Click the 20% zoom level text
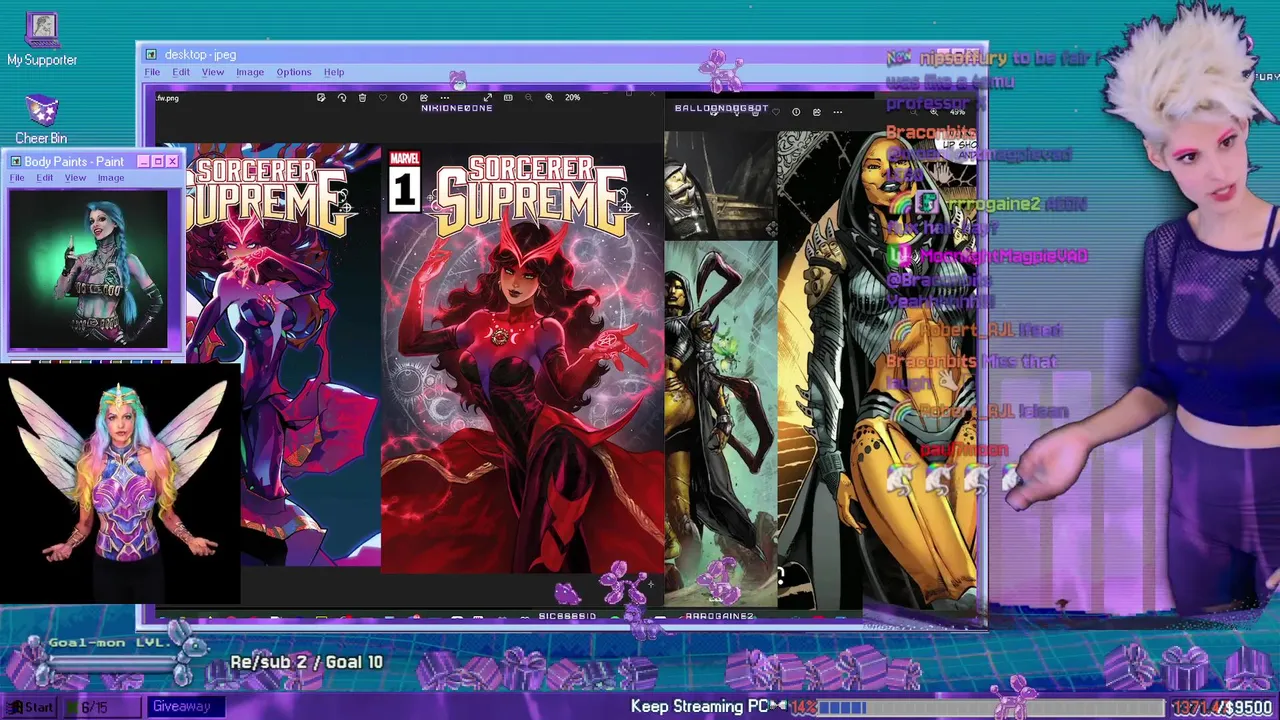 (572, 97)
